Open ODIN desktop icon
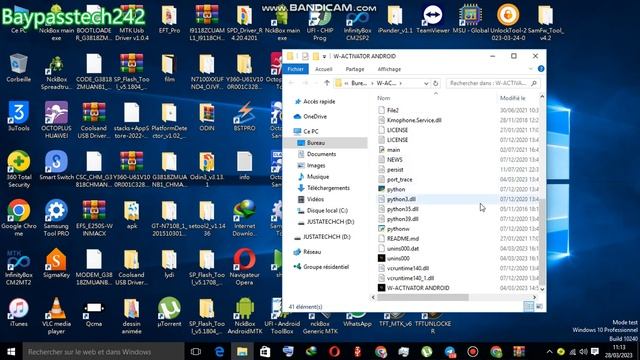Screen dimensions: 640x360 tap(207, 116)
